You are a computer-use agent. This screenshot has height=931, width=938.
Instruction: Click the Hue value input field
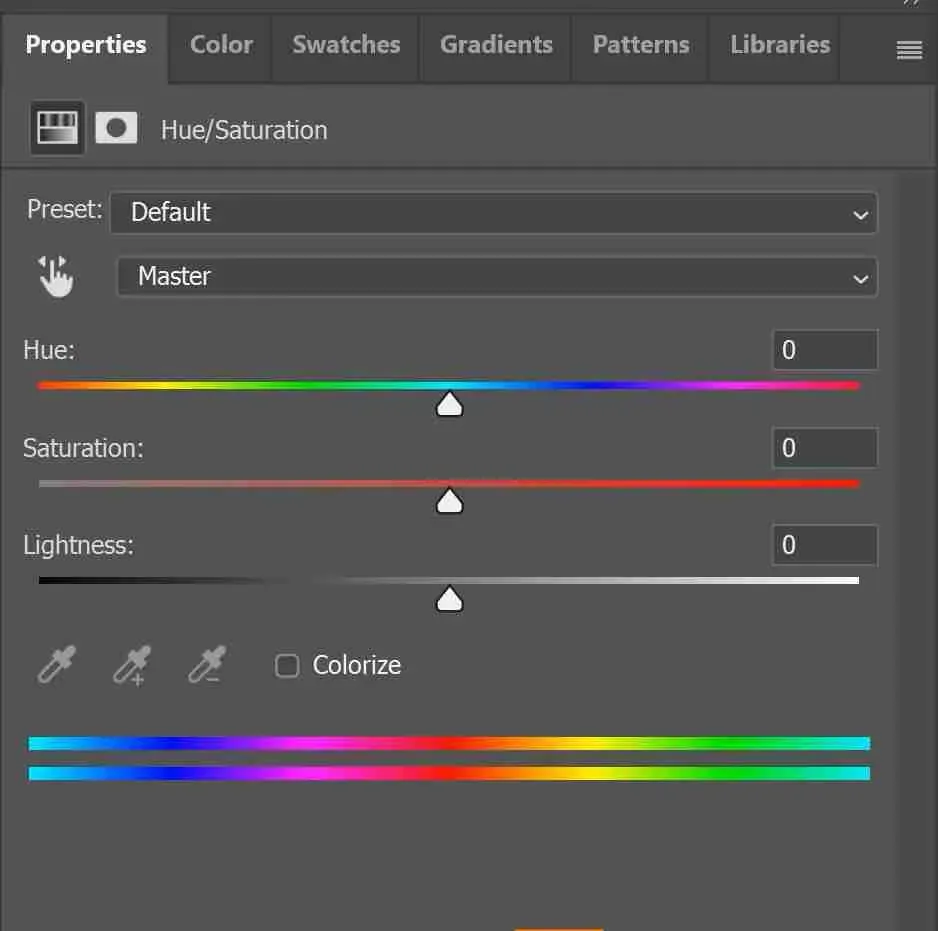[x=825, y=350]
